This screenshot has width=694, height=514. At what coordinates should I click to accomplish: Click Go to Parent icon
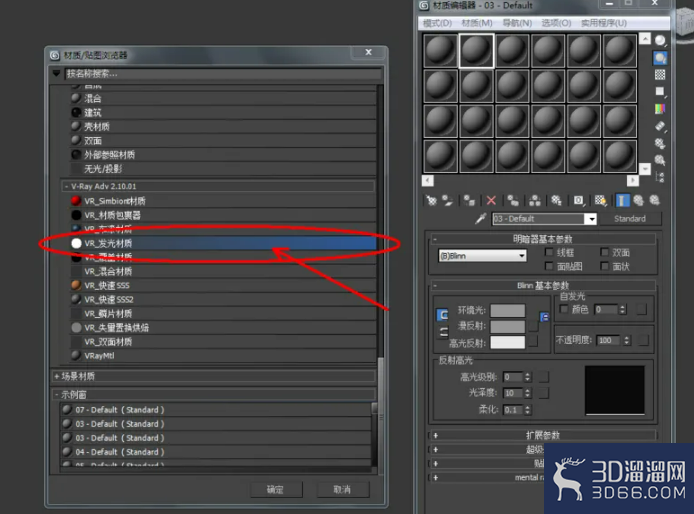(638, 201)
